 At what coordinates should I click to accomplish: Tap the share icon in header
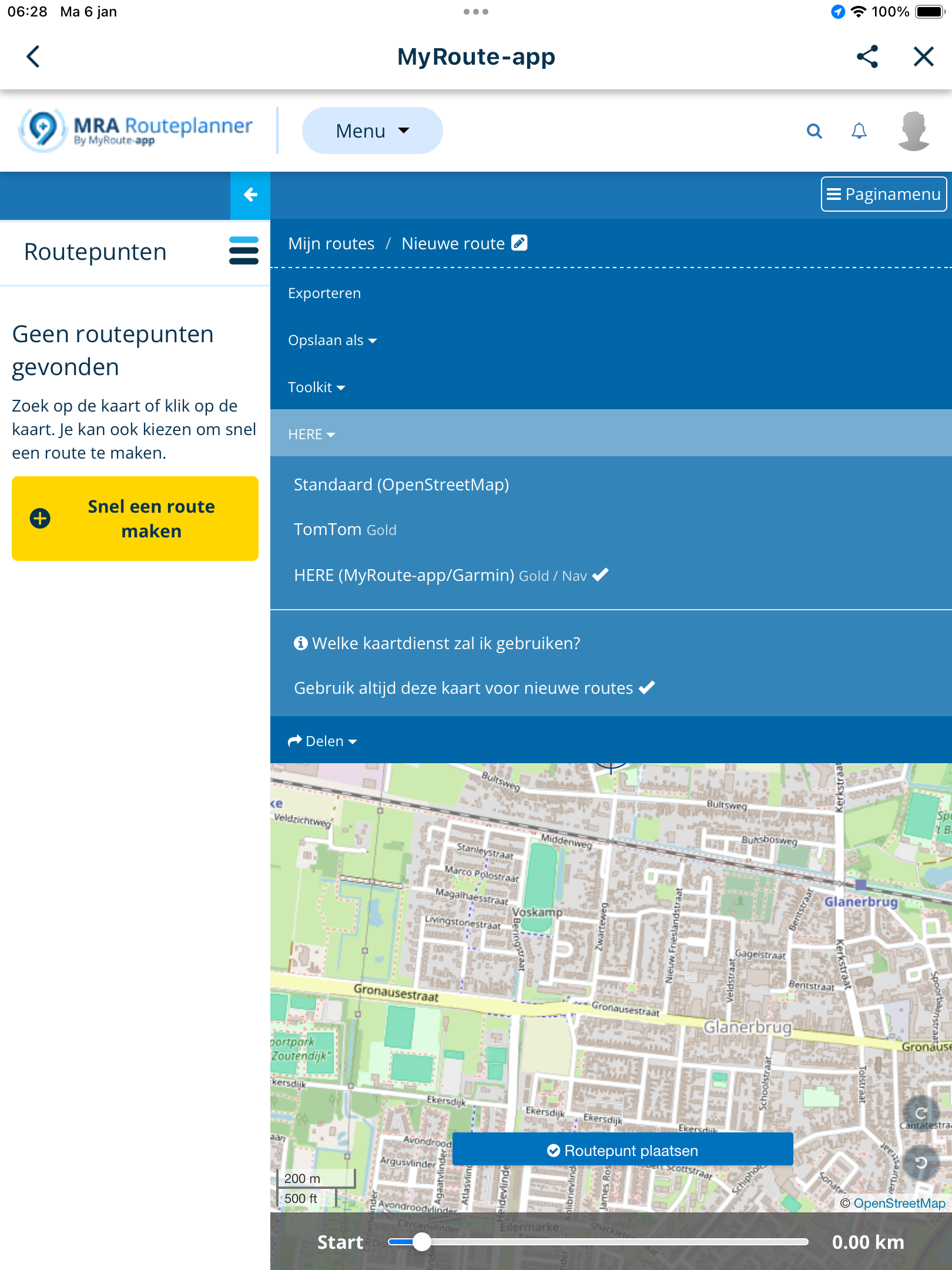point(867,57)
